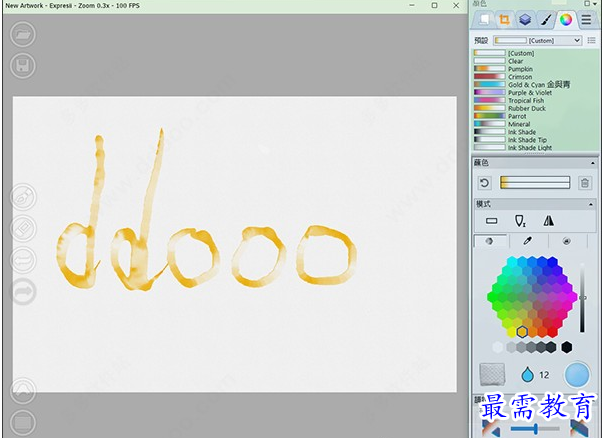The width and height of the screenshot is (603, 438).
Task: Choose the Rubber Duck preset
Action: [x=510, y=108]
